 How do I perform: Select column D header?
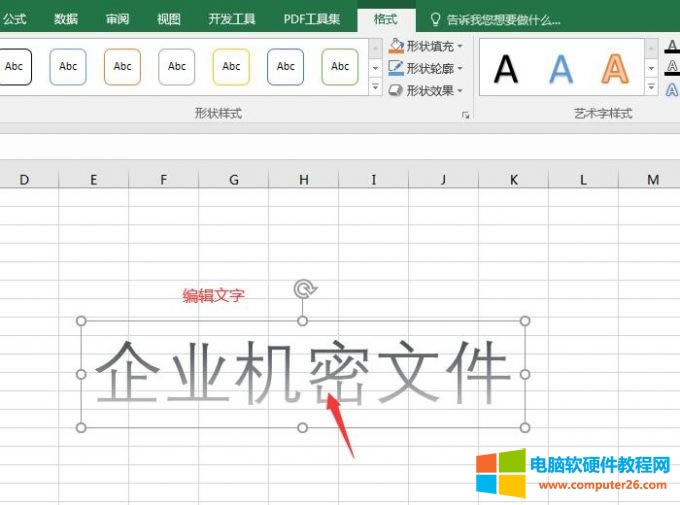point(24,179)
